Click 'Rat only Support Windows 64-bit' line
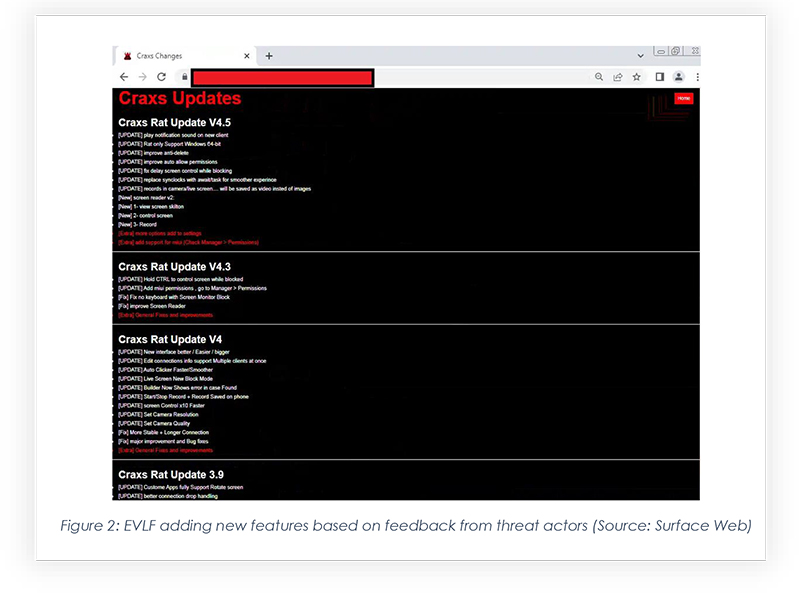This screenshot has width=799, height=593. [170, 144]
